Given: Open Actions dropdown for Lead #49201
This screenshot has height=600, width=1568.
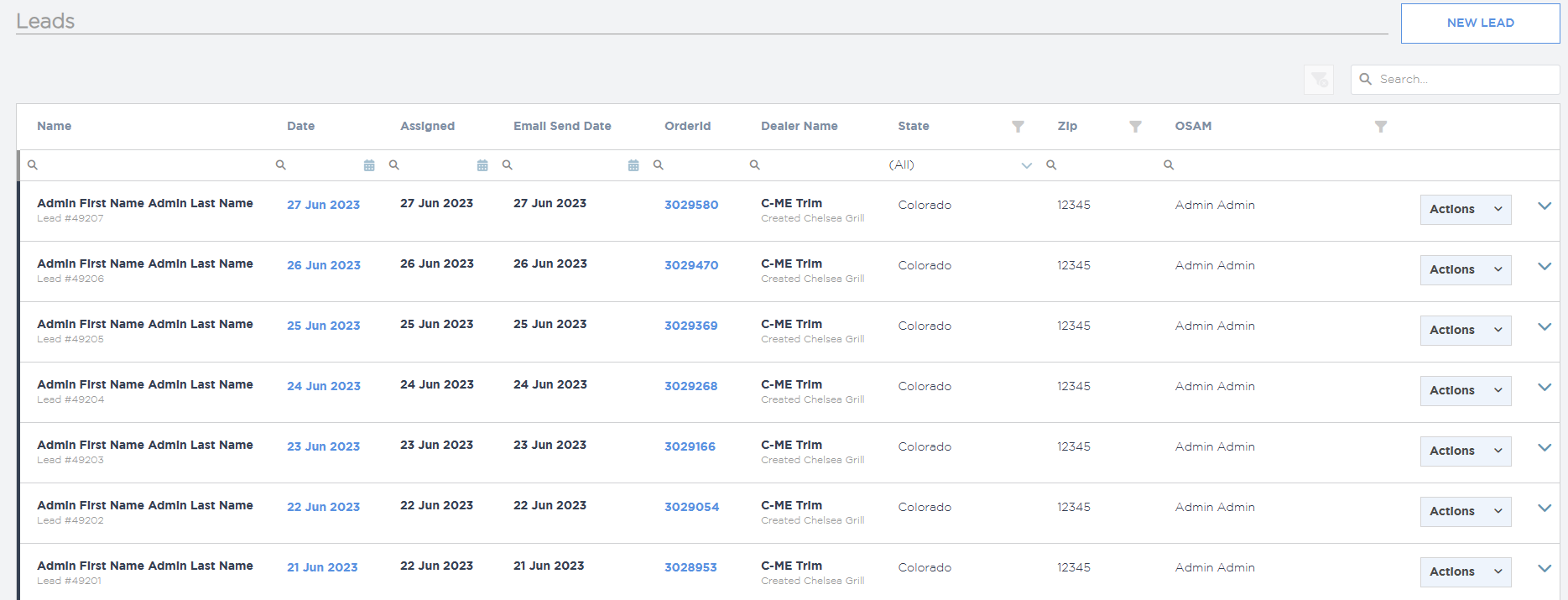Looking at the screenshot, I should pyautogui.click(x=1466, y=572).
